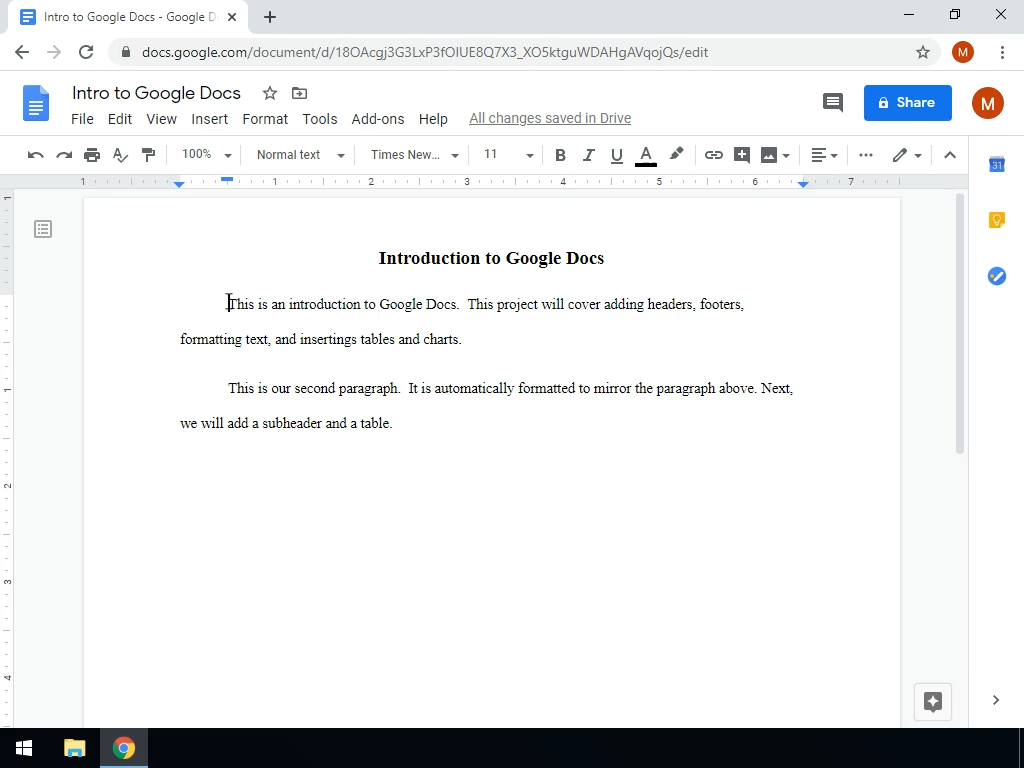Click the Chrome icon in Windows taskbar
Screen dimensions: 1024x768
(124, 748)
